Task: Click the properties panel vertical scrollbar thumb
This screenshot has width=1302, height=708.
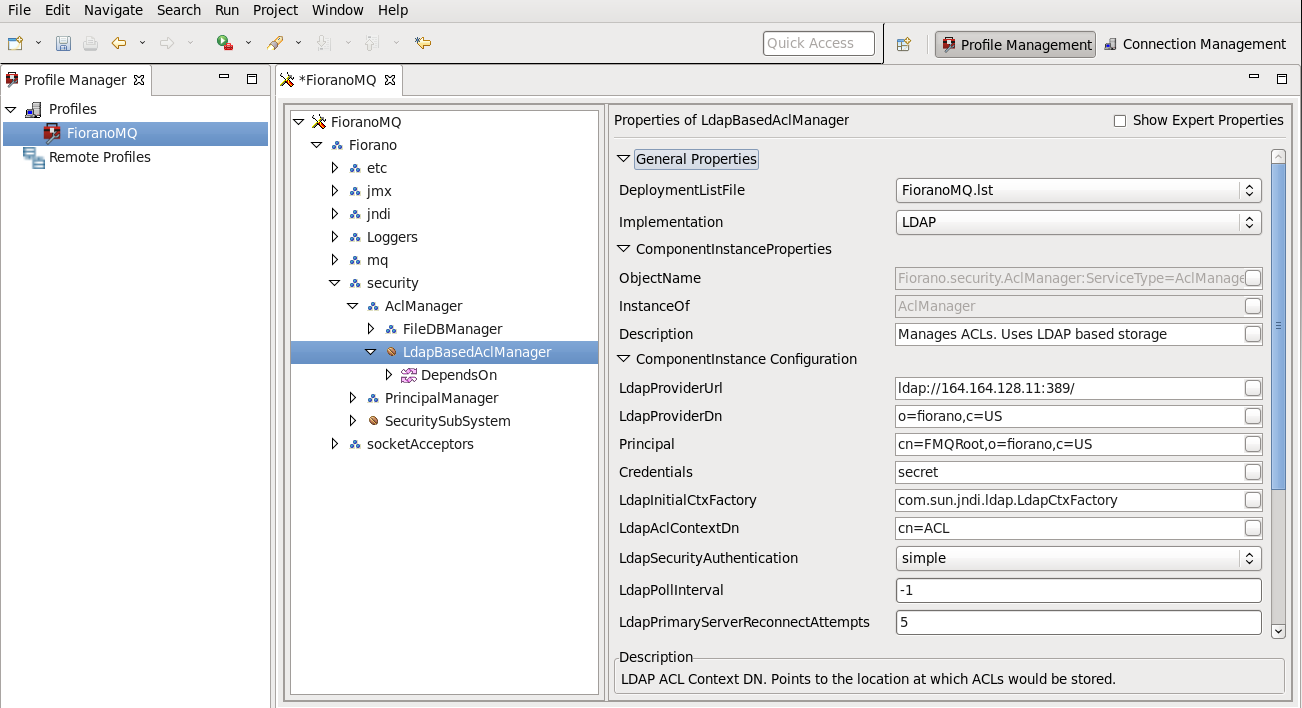Action: tap(1278, 325)
